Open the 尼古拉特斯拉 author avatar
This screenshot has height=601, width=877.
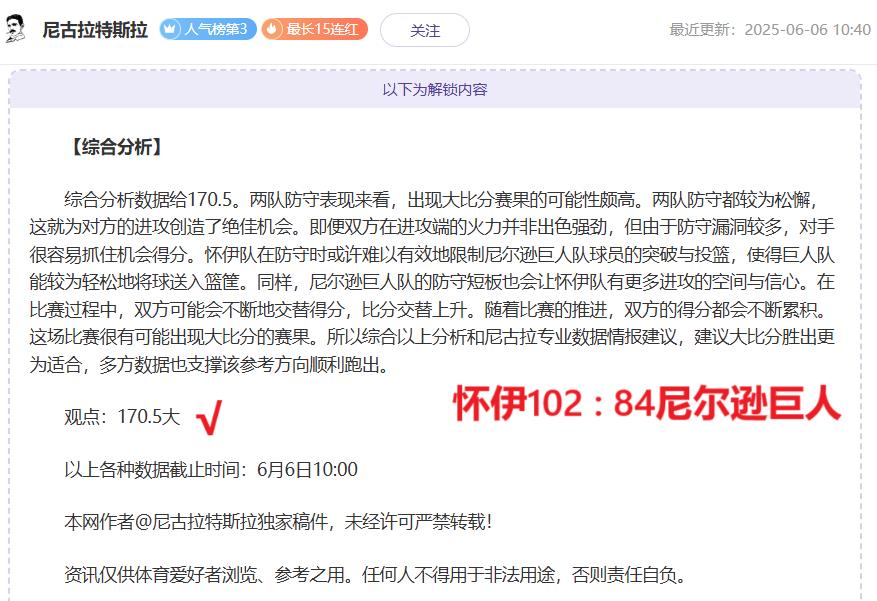pos(16,29)
